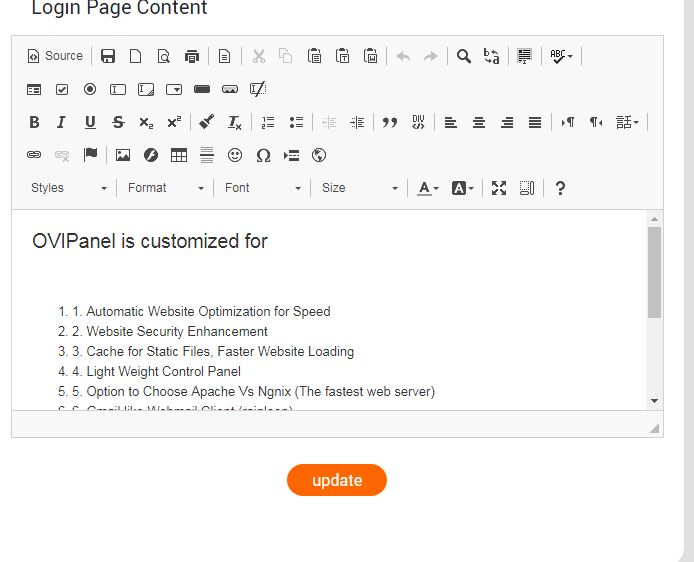
Task: Insert IFrame globe icon
Action: 319,155
